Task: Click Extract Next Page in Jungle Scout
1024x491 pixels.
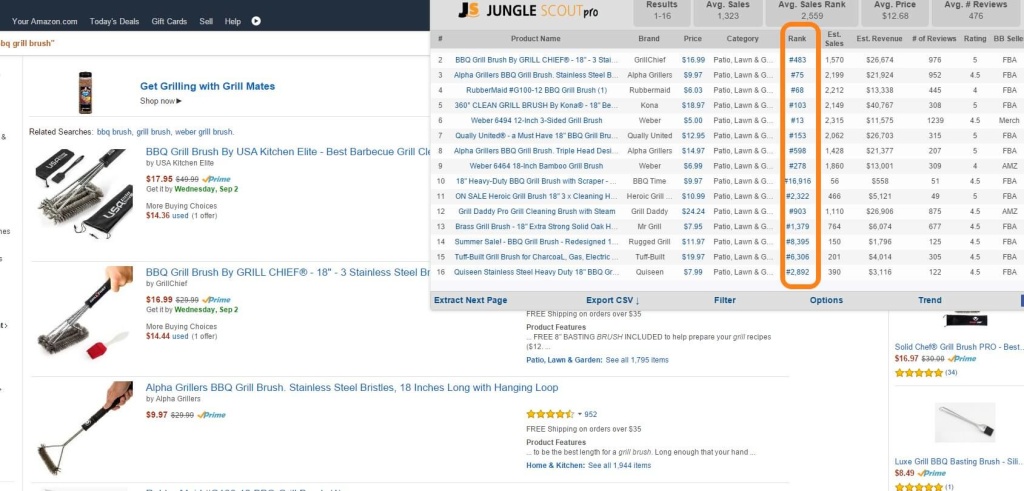Action: (x=470, y=300)
